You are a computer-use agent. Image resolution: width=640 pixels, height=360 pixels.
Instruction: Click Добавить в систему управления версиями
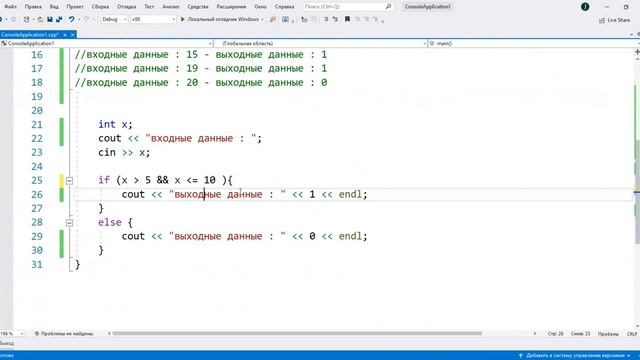(575, 356)
